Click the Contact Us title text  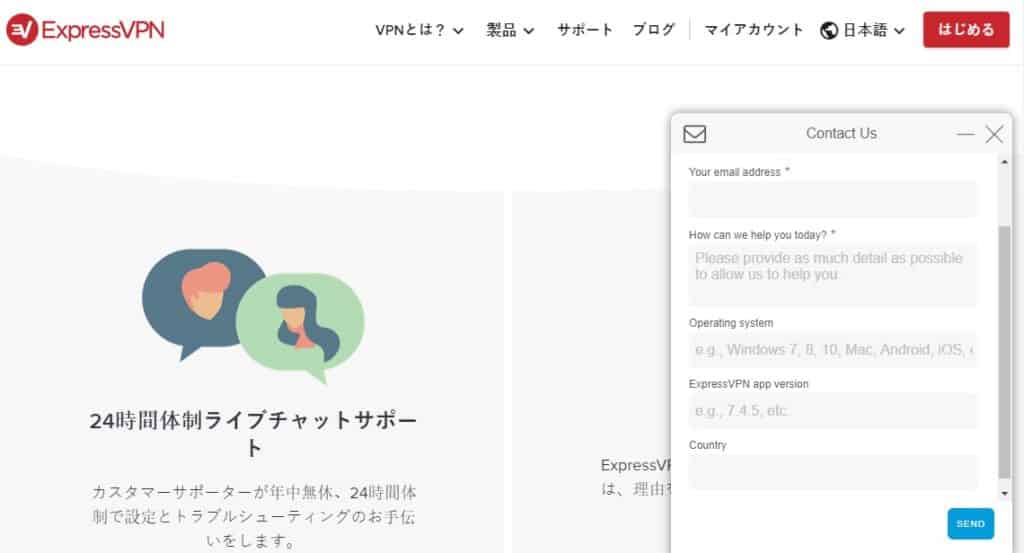(841, 133)
